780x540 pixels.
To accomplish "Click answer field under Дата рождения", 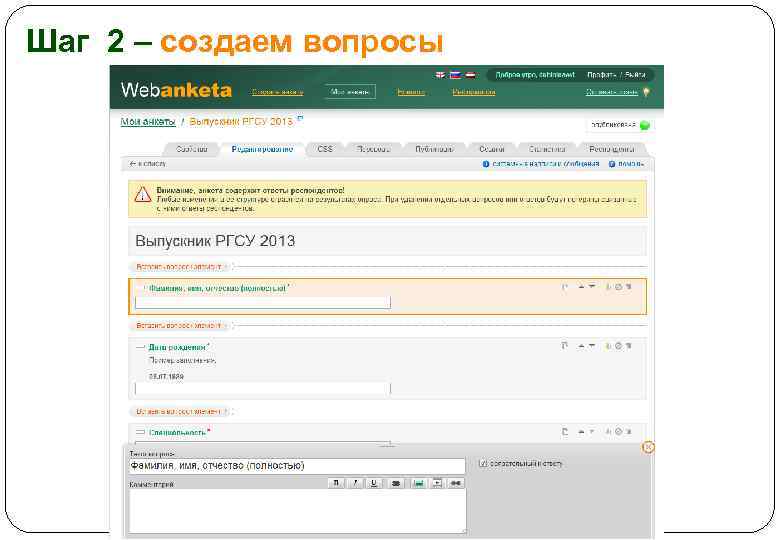I will [x=263, y=388].
